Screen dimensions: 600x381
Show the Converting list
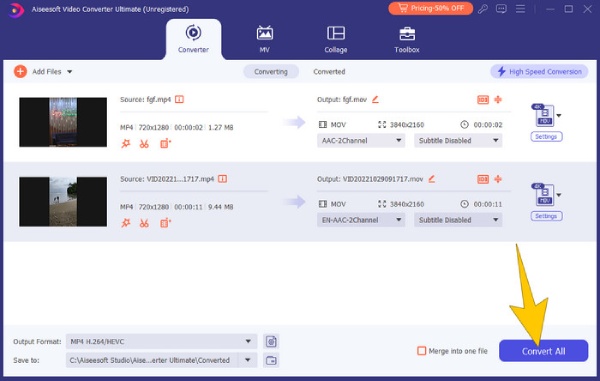click(271, 72)
